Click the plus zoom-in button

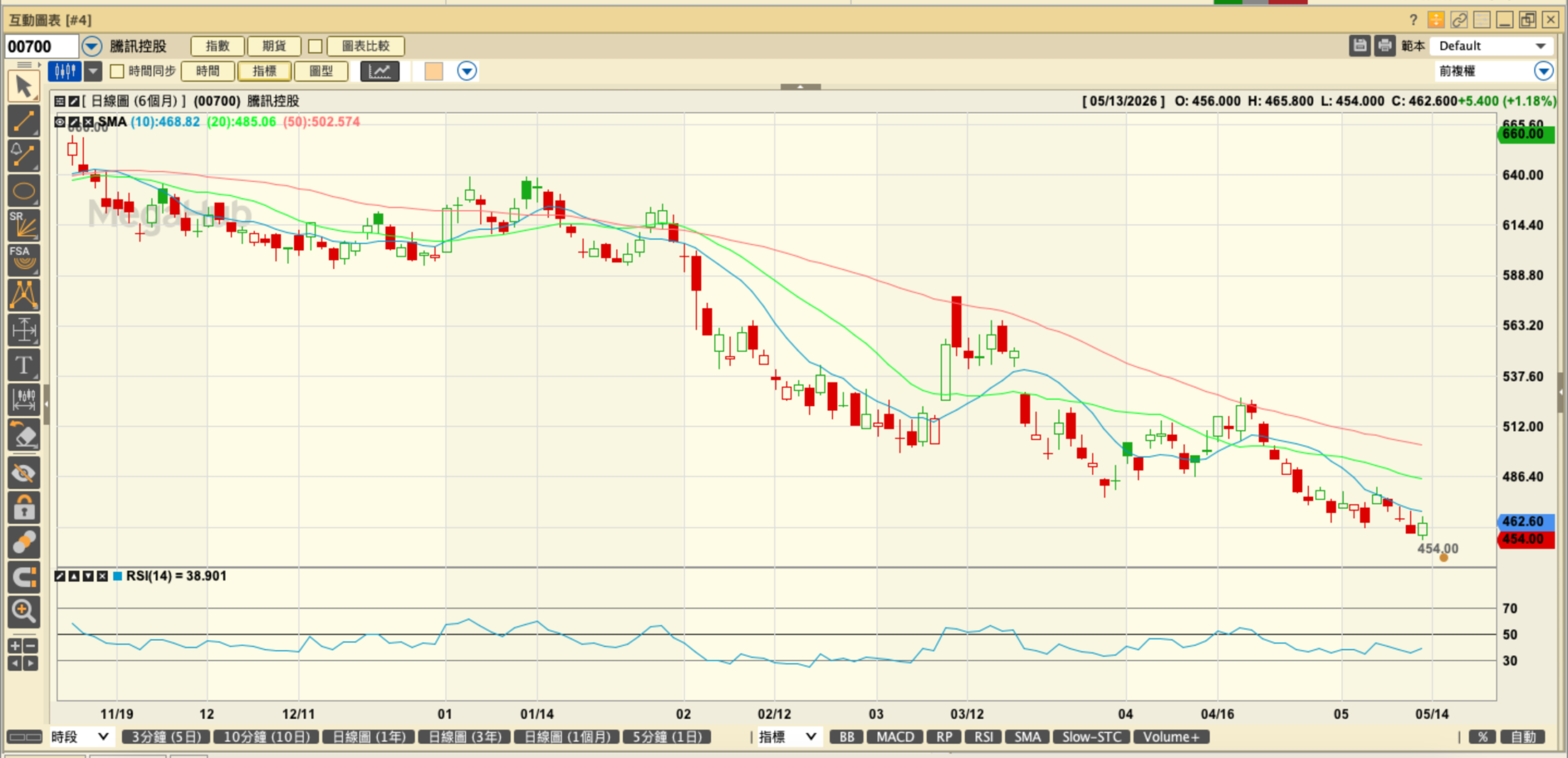(15, 645)
